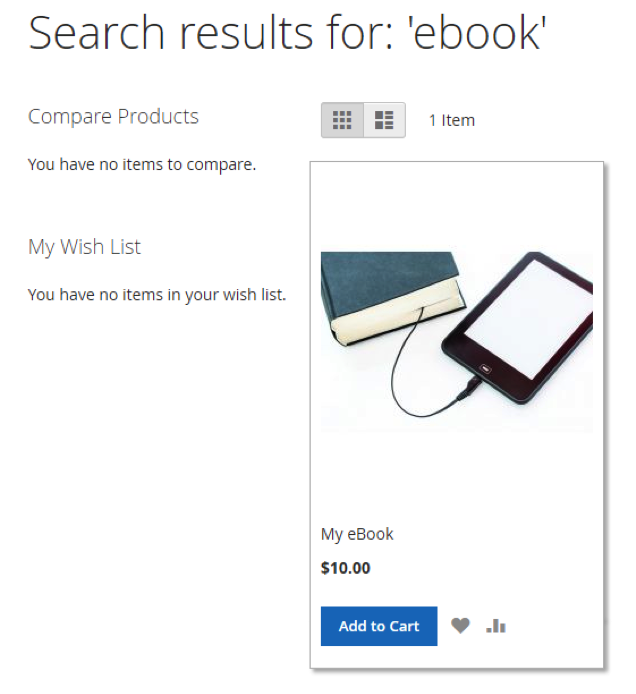Click the Compare Products sidebar heading
The image size is (636, 694).
113,116
